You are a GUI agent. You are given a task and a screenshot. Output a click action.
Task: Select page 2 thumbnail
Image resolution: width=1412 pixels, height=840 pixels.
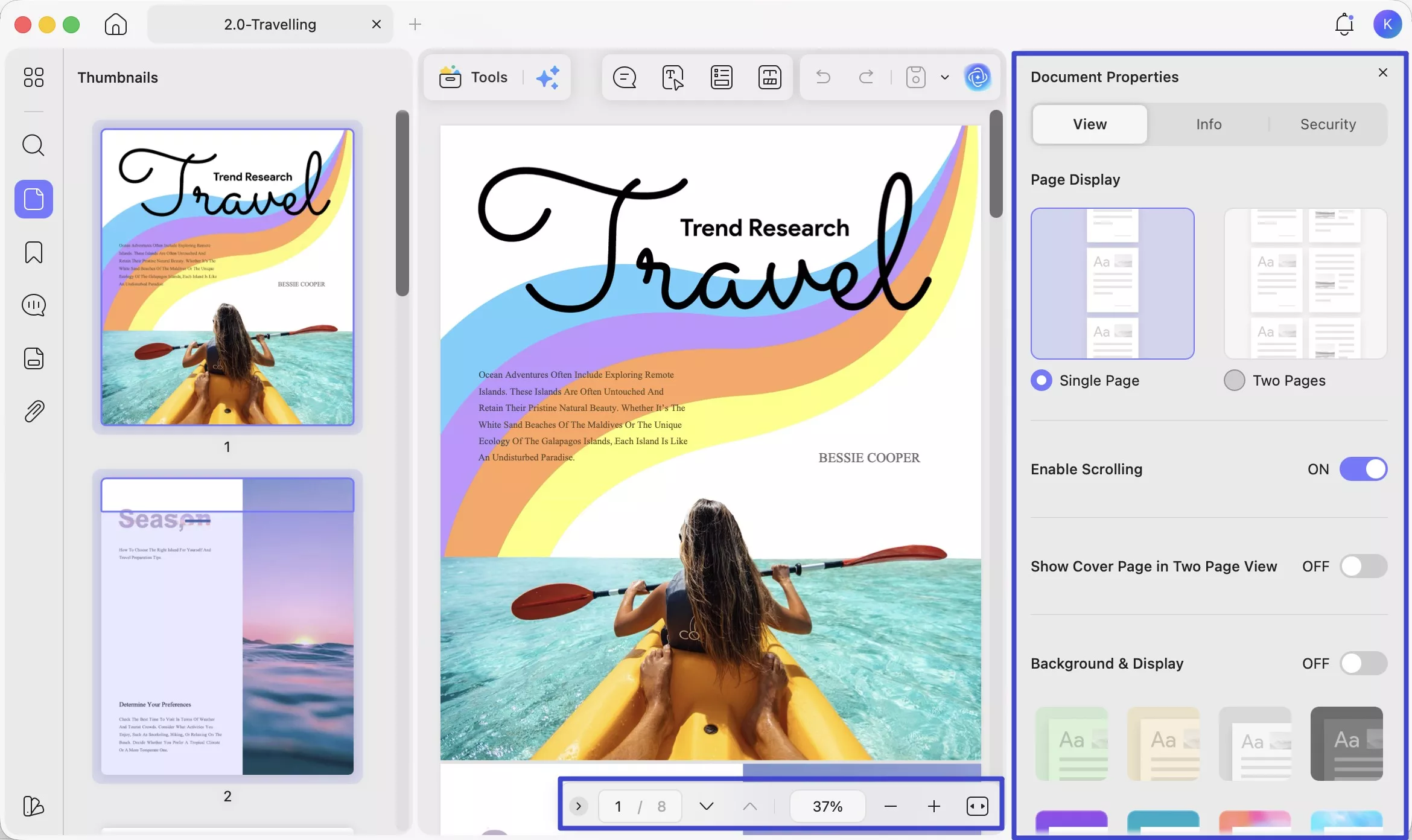coord(227,626)
